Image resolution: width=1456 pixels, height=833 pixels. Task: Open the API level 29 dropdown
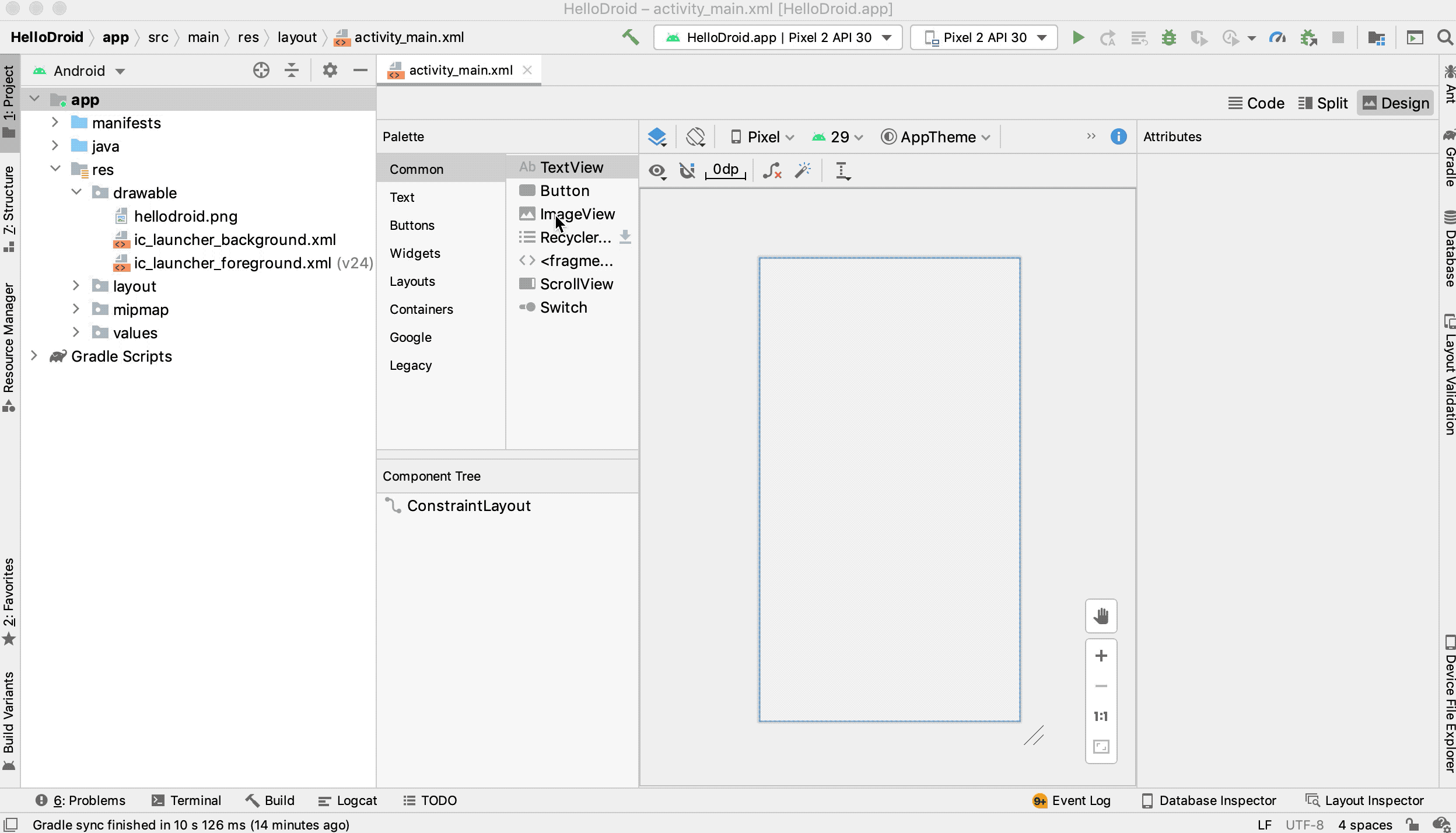[x=839, y=137]
